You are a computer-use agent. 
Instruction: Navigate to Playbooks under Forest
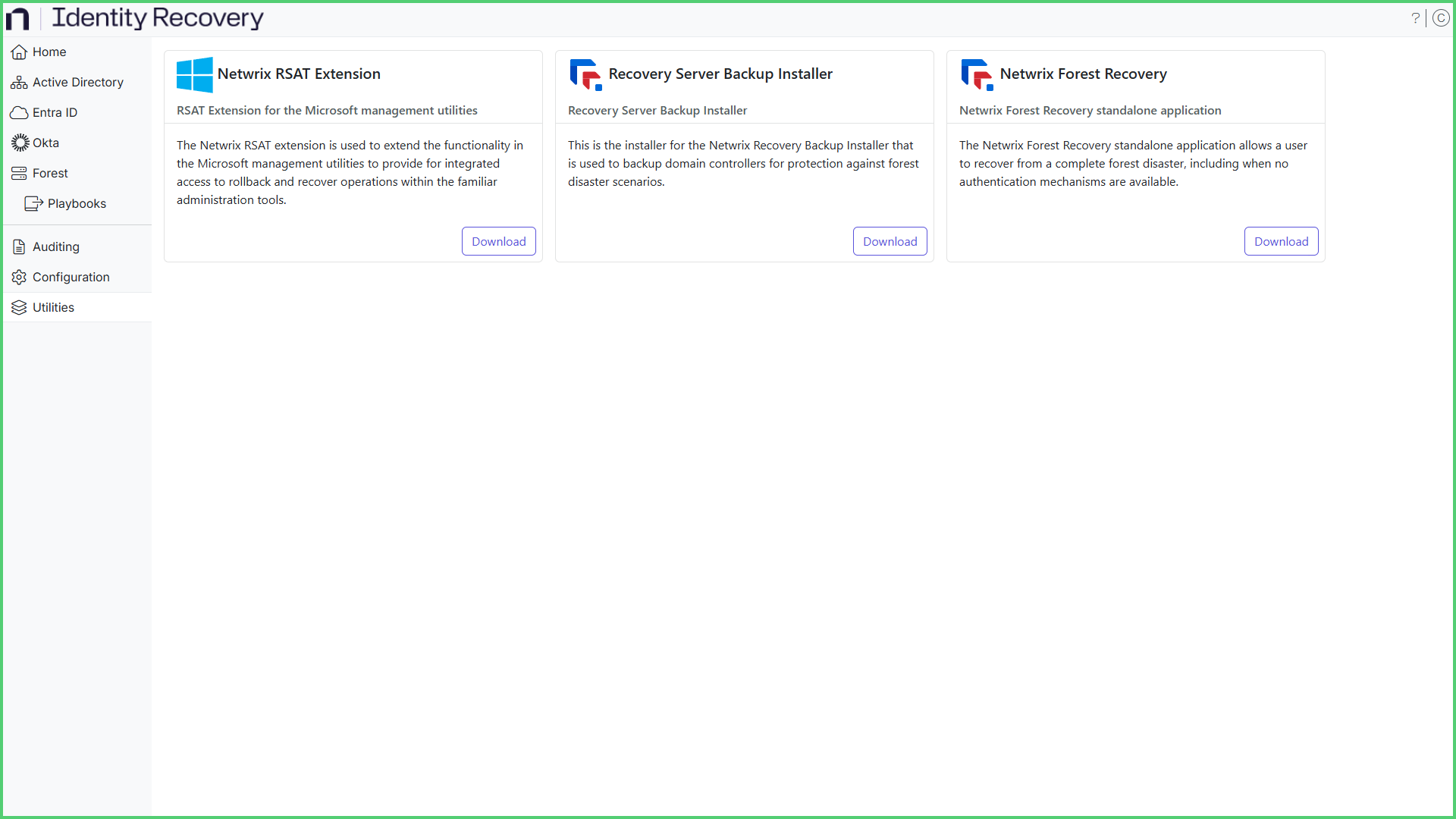[x=77, y=204]
